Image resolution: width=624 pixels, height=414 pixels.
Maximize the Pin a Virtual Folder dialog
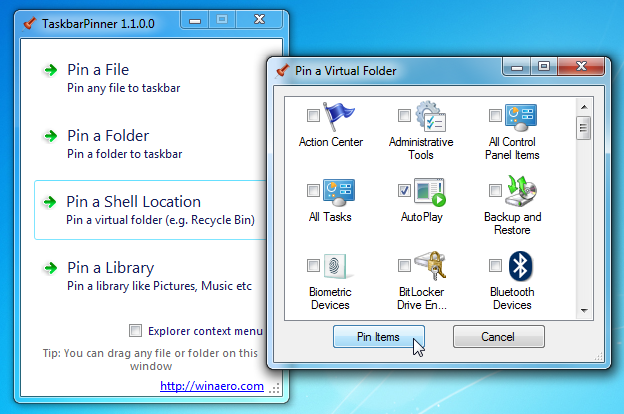pos(544,66)
